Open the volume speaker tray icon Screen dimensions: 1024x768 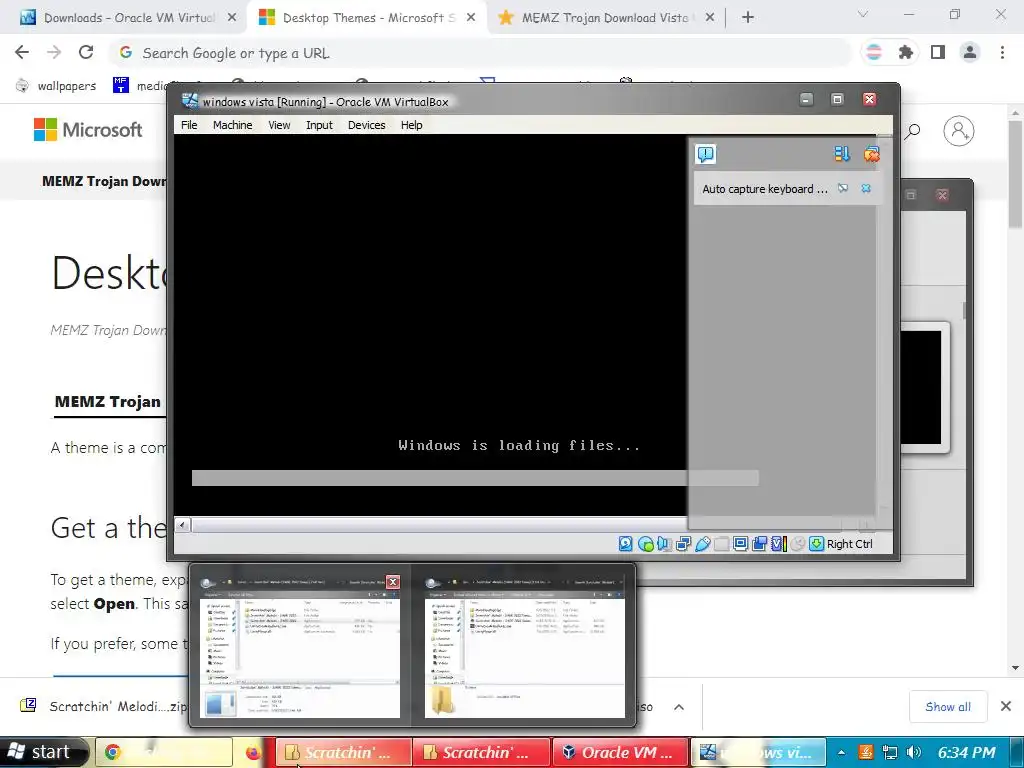[x=914, y=753]
